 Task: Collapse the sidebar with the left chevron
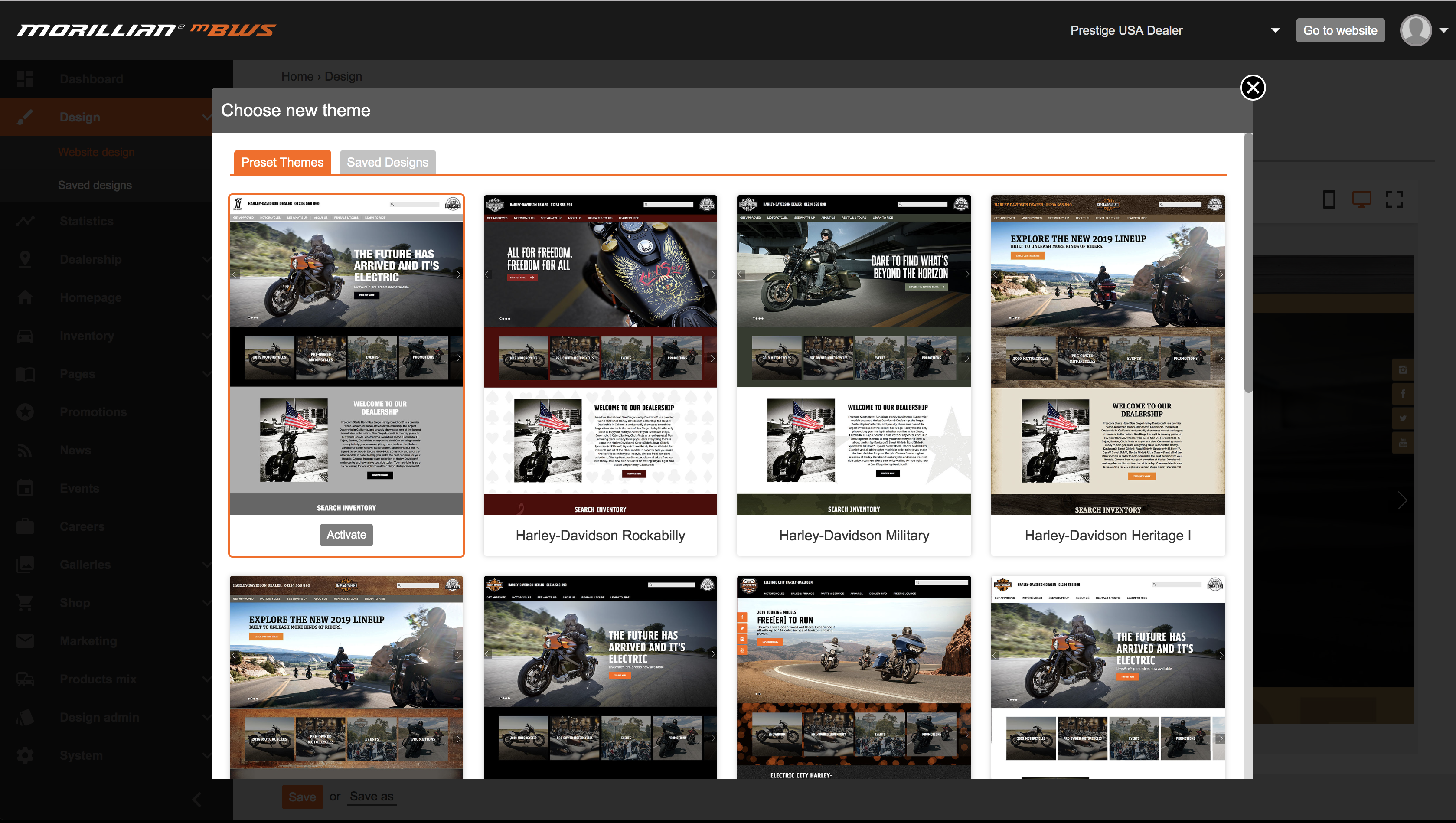click(197, 799)
